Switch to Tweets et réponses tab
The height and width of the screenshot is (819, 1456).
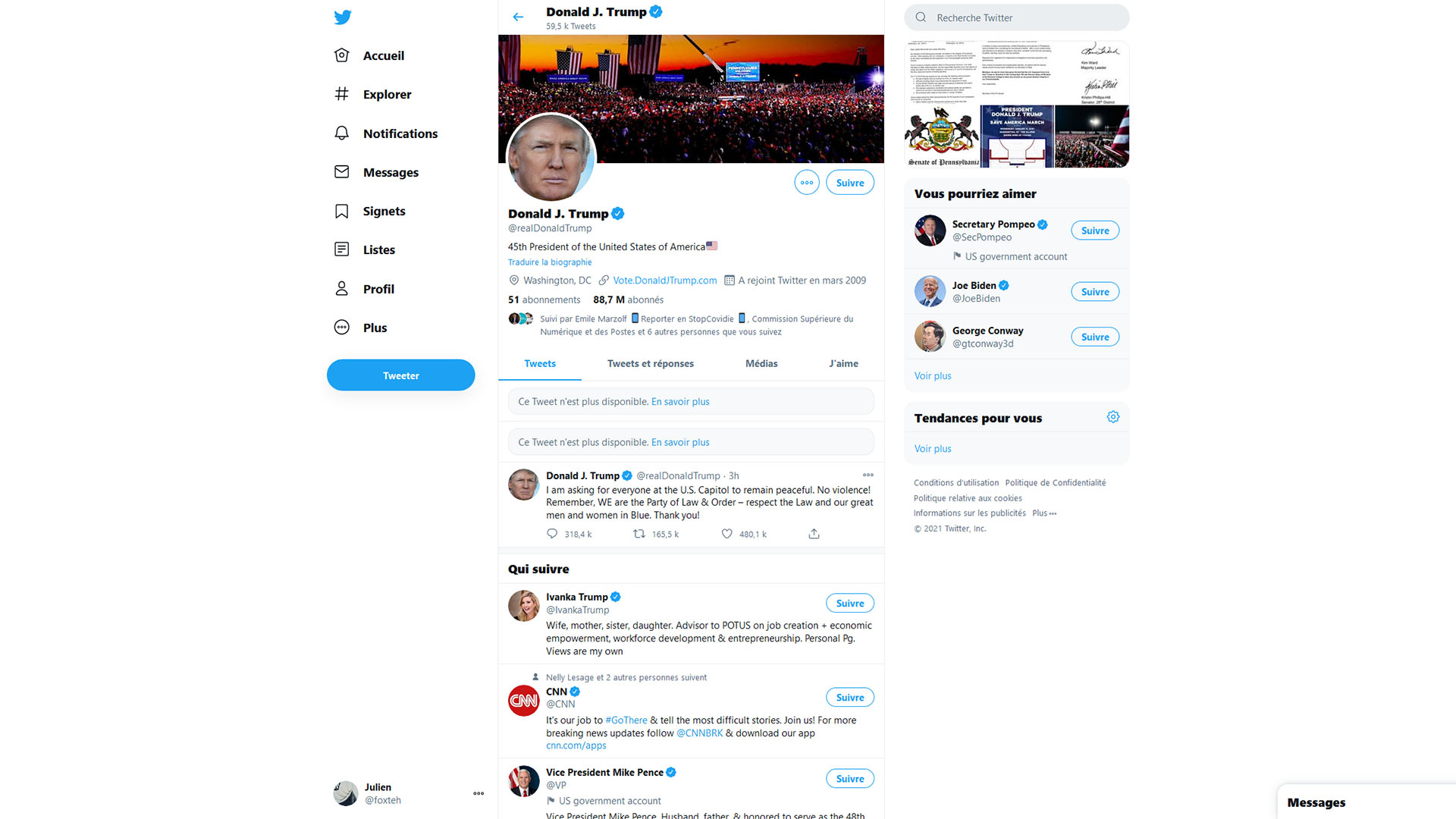pos(651,364)
